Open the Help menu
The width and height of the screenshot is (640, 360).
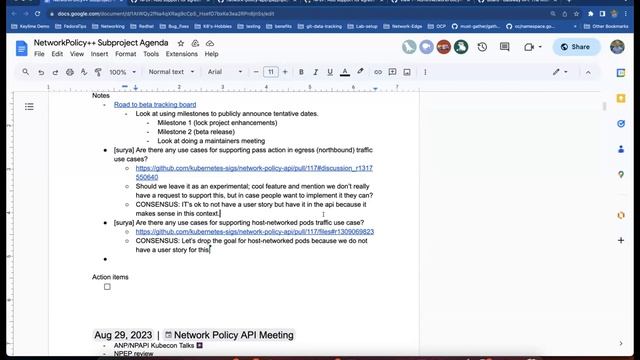(211, 54)
